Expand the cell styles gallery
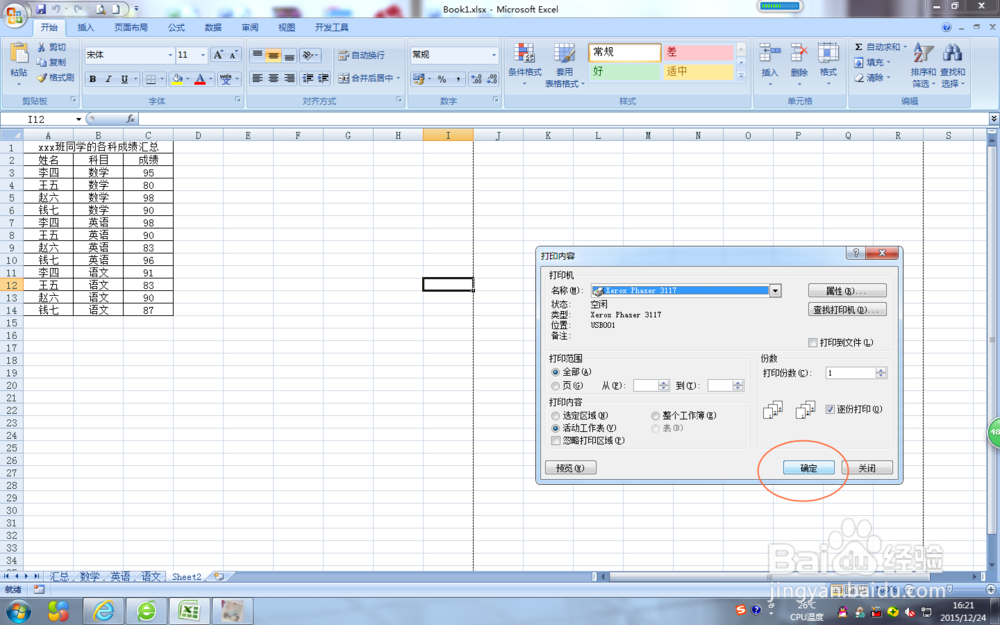 click(741, 76)
